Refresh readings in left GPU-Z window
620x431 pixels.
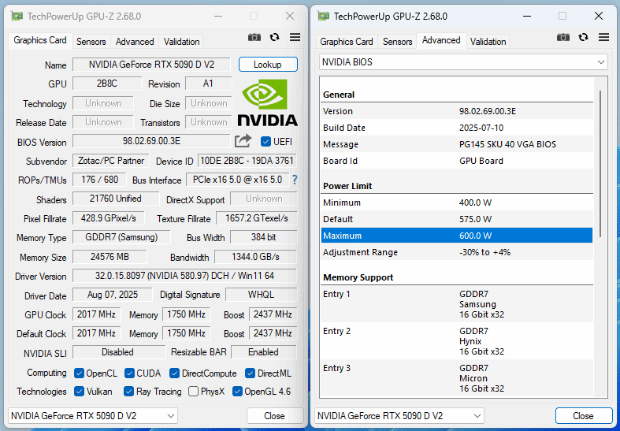tap(274, 37)
